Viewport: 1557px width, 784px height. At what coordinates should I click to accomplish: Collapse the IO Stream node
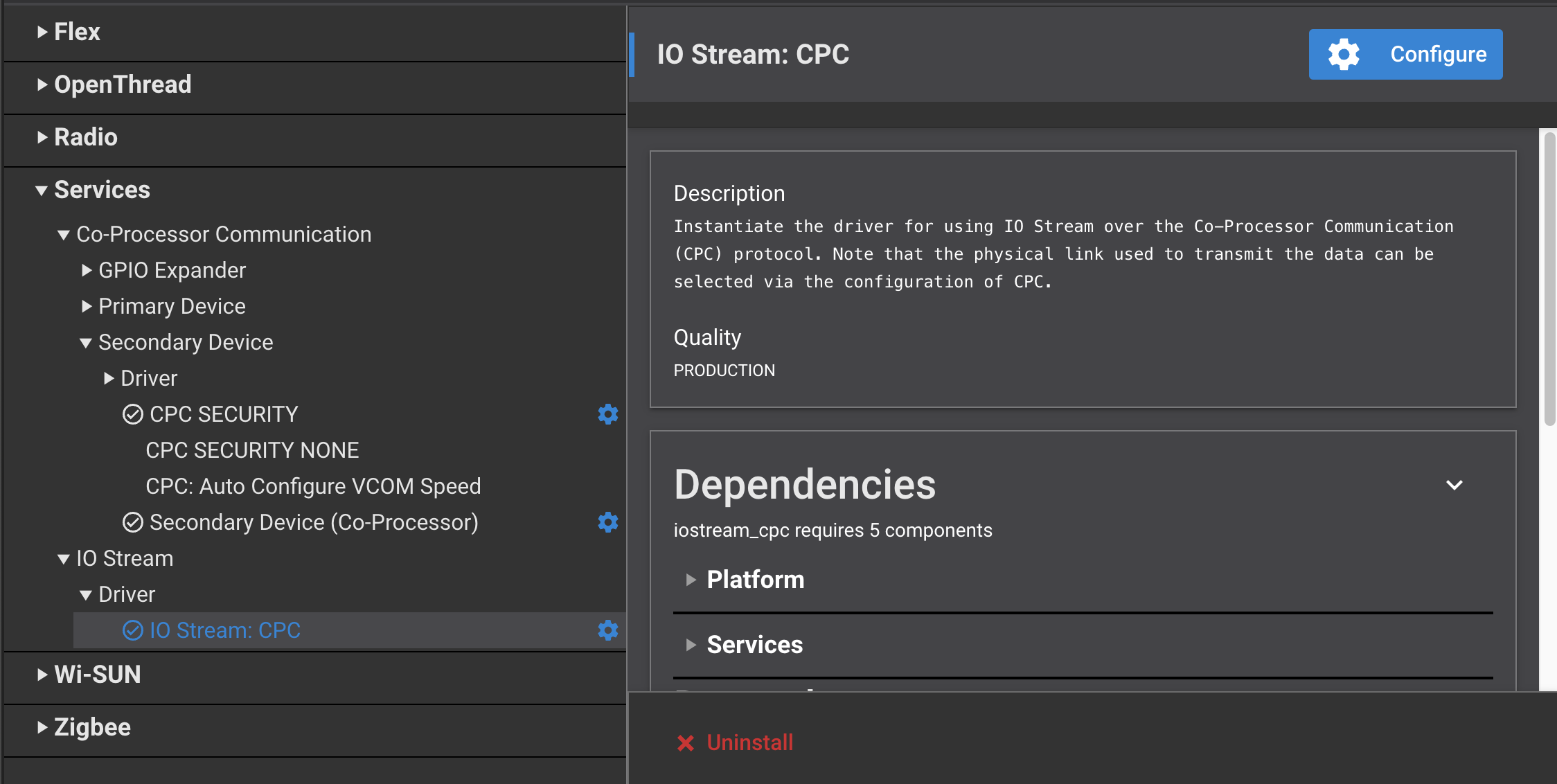coord(64,559)
